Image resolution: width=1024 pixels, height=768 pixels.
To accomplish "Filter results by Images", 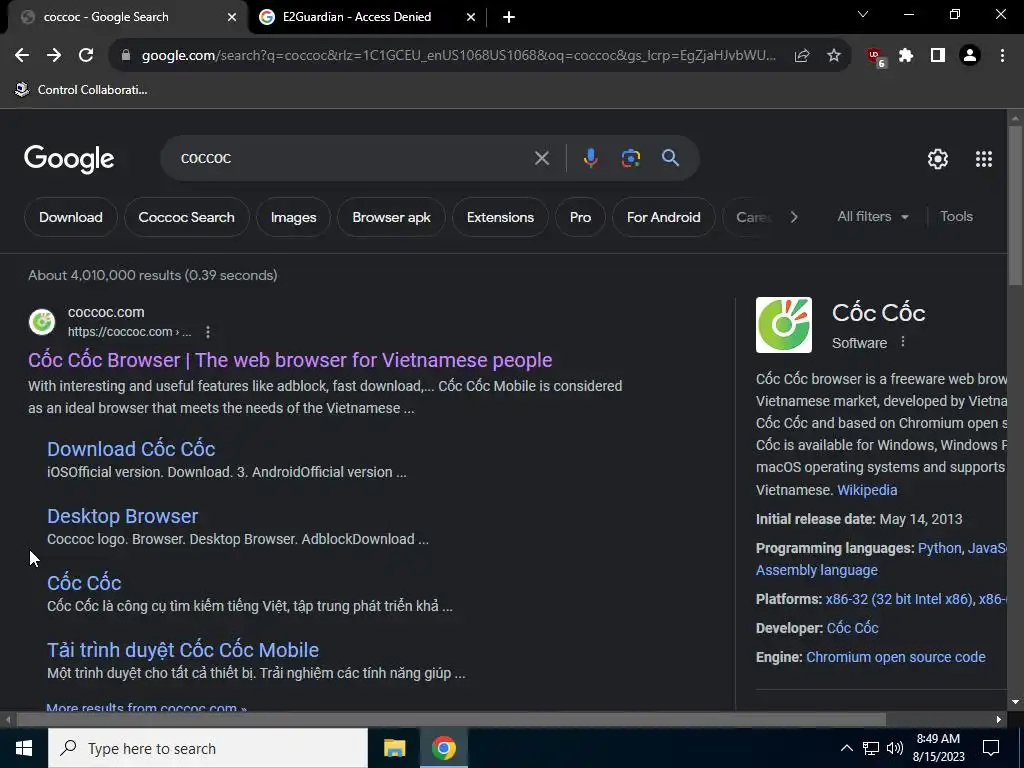I will 293,217.
